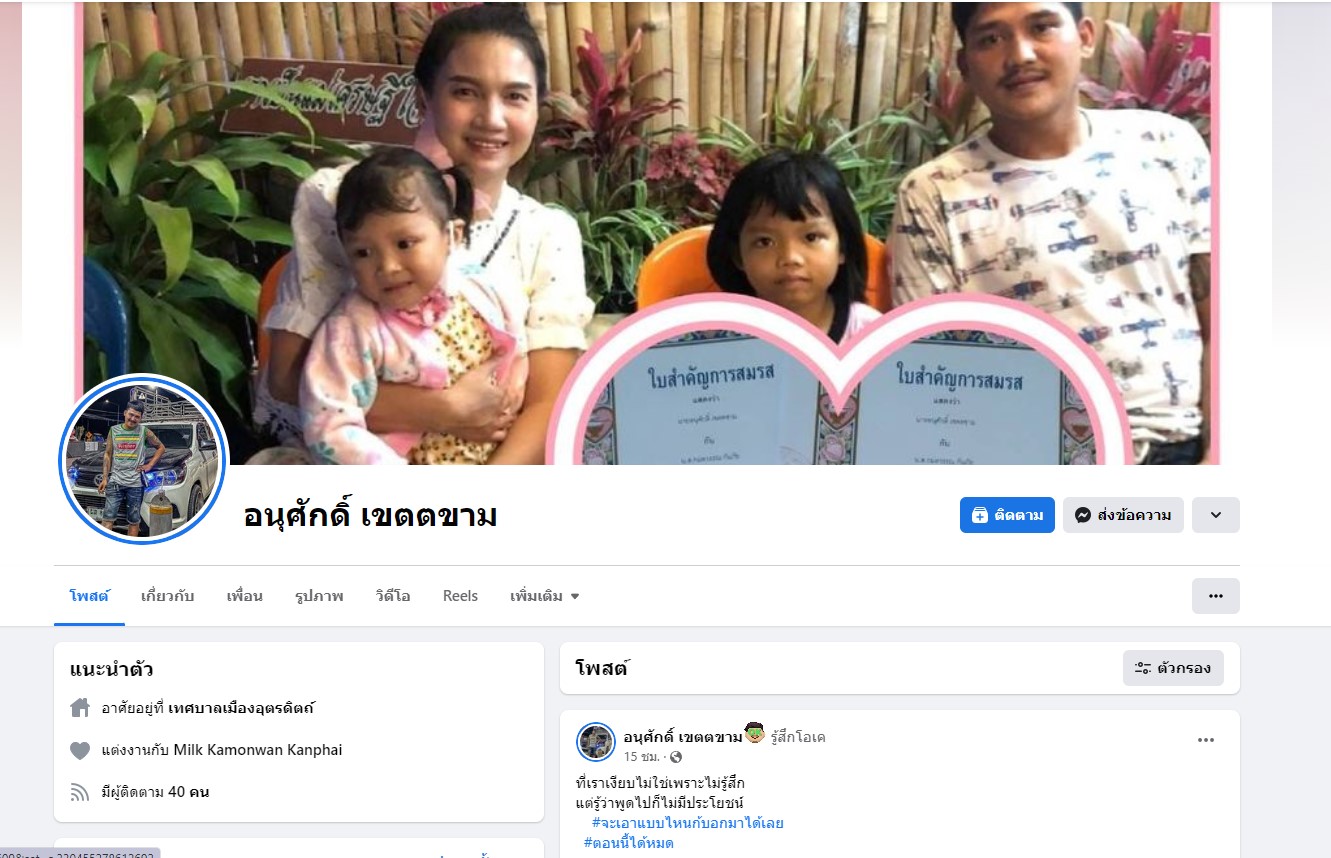Expand the chevron dropdown beside ส่งข้อความ
This screenshot has width=1331, height=858.
1216,515
